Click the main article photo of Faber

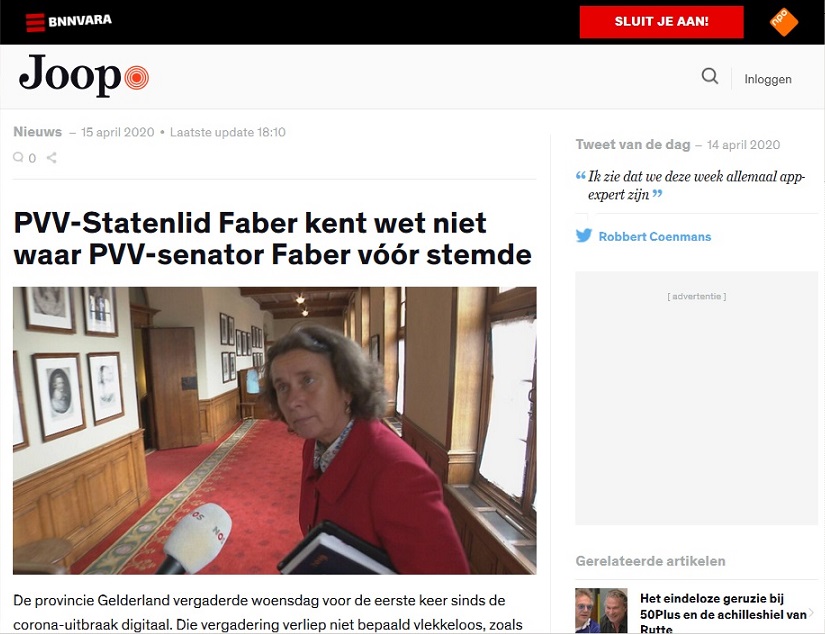tap(275, 430)
